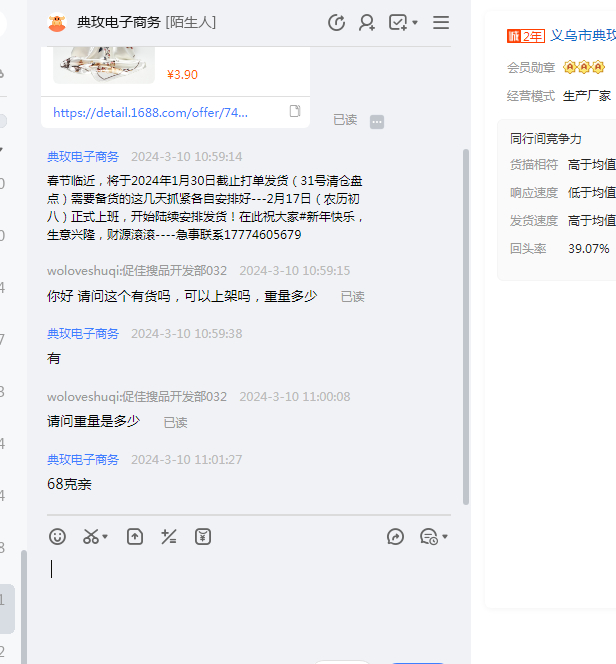Open the emoji picker smiley icon

[57, 537]
